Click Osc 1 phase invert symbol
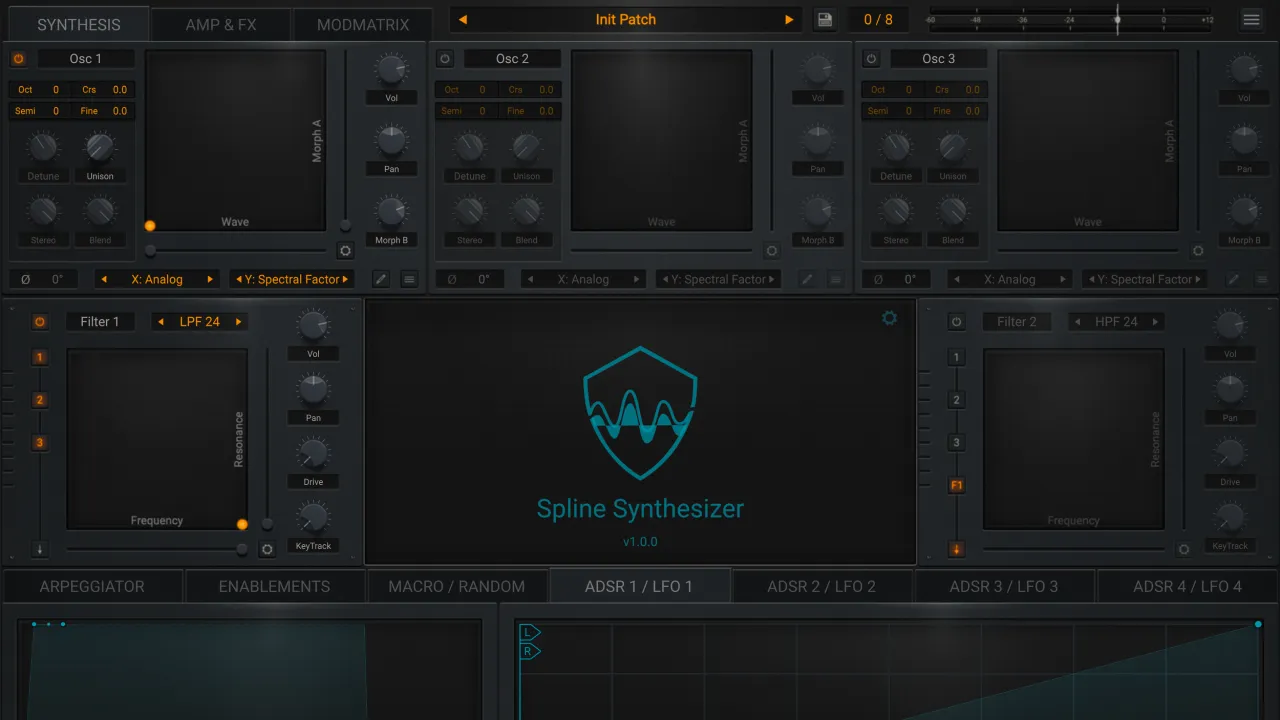This screenshot has width=1280, height=720. click(25, 280)
